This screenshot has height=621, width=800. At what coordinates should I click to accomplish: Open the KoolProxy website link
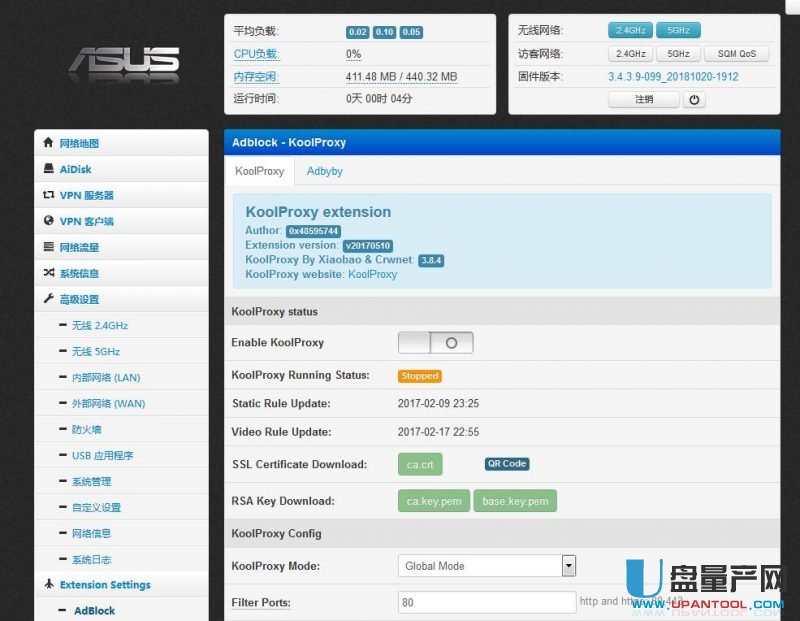click(x=372, y=274)
